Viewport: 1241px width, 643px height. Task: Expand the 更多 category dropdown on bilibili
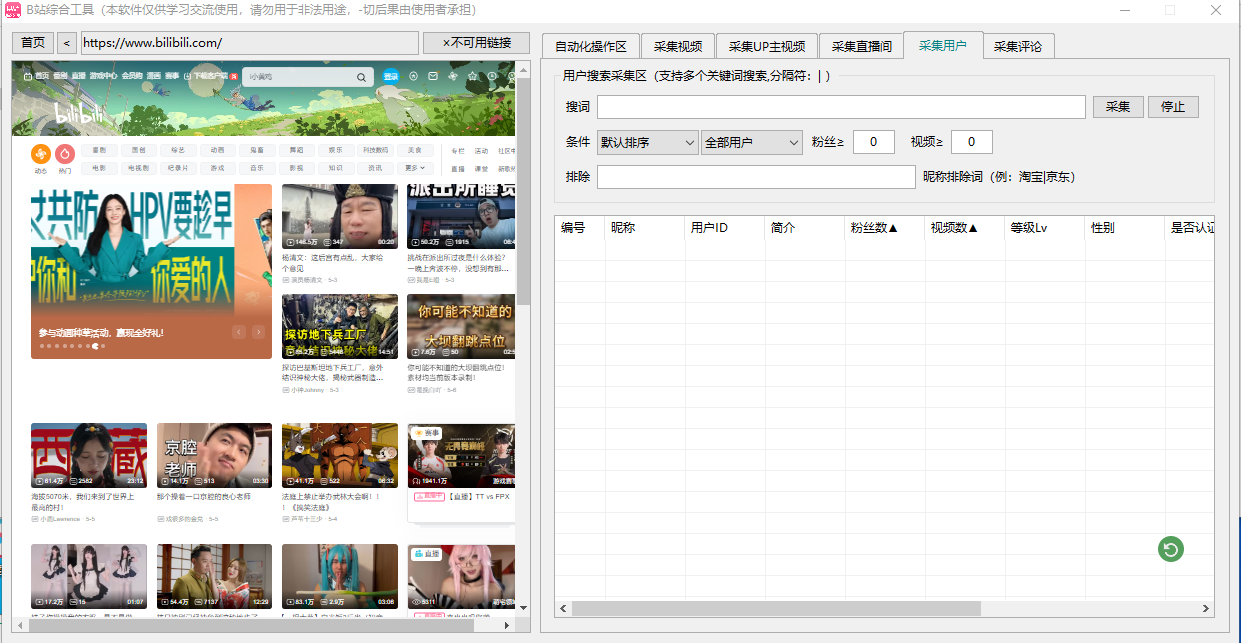415,168
